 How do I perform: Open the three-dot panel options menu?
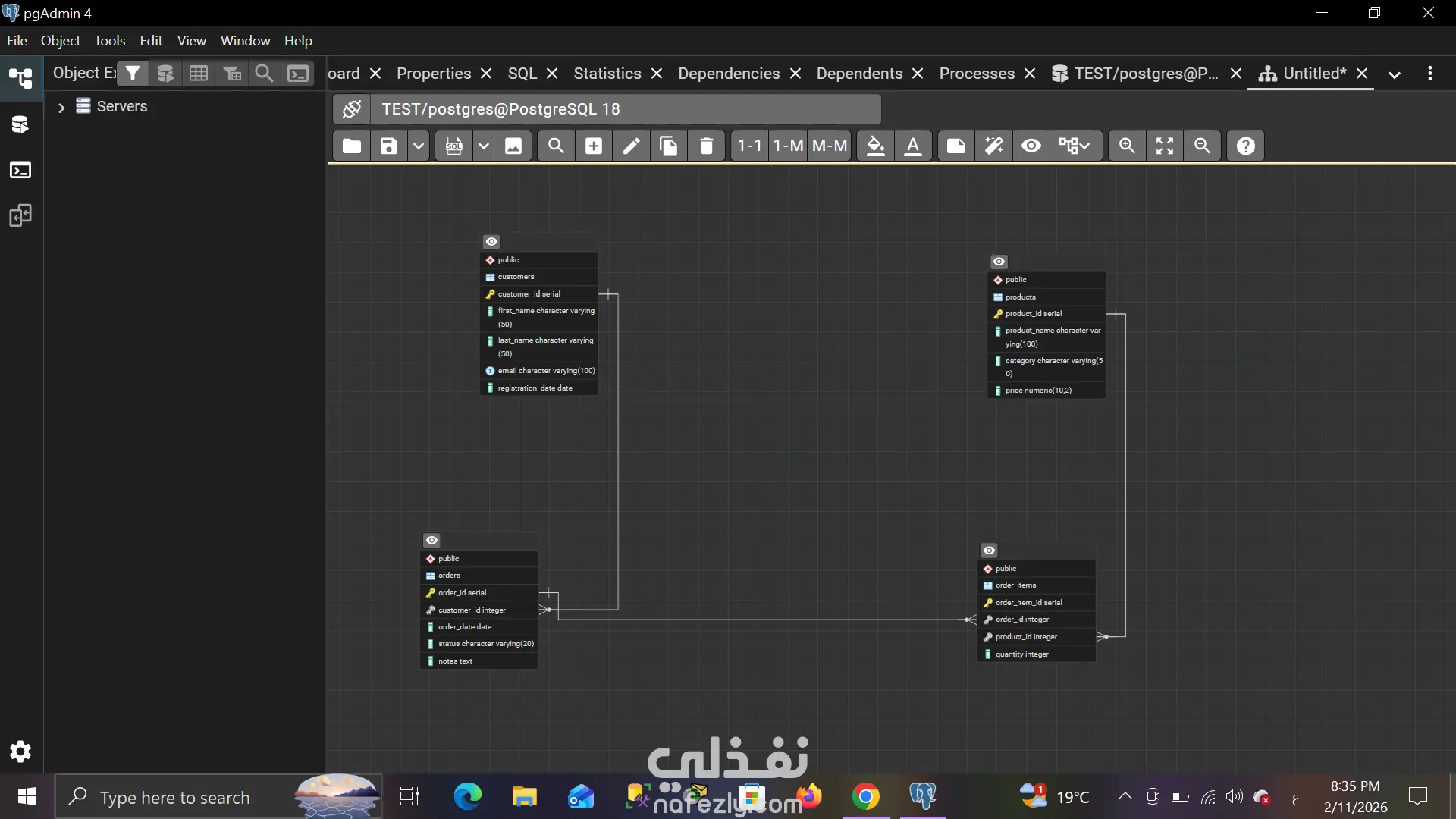[x=1430, y=74]
